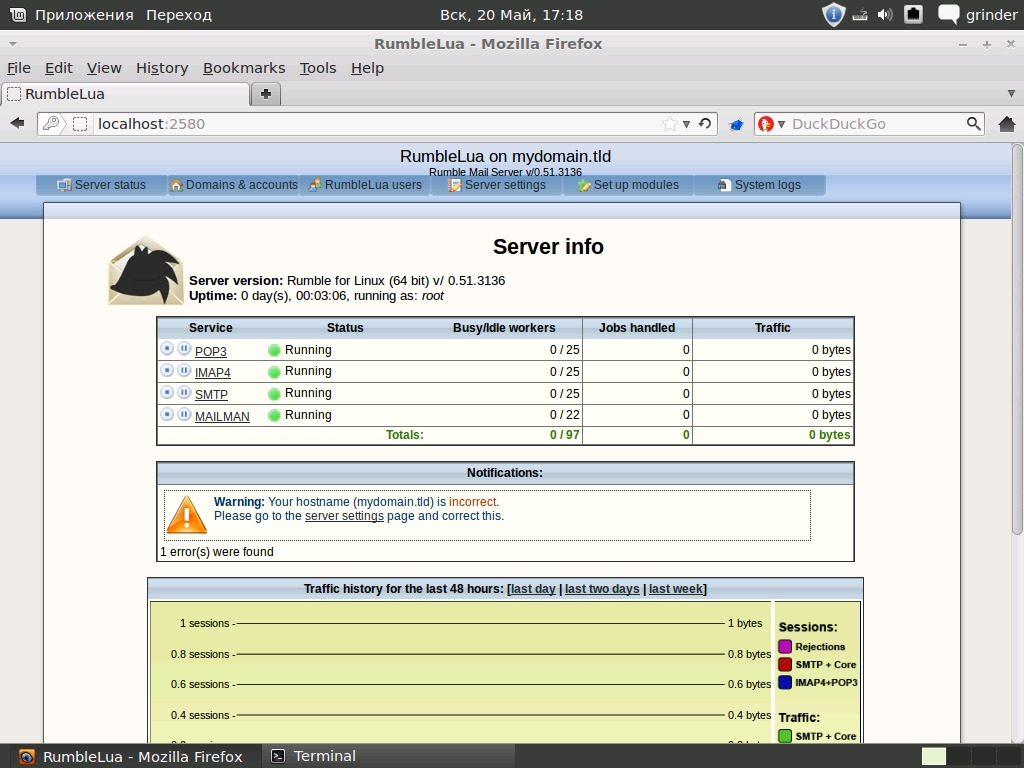1024x768 pixels.
Task: Open the window menu arrow in title bar
Action: point(12,44)
